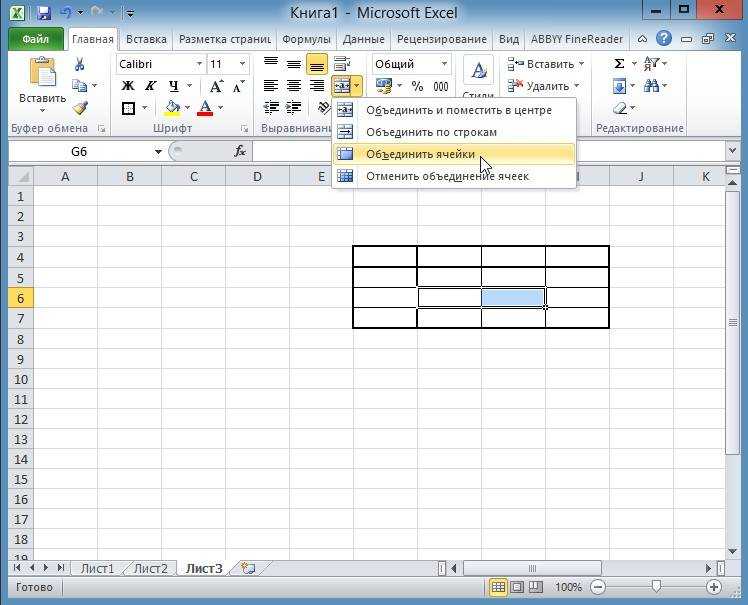Center text horizontally icon
The width and height of the screenshot is (748, 605).
[294, 86]
